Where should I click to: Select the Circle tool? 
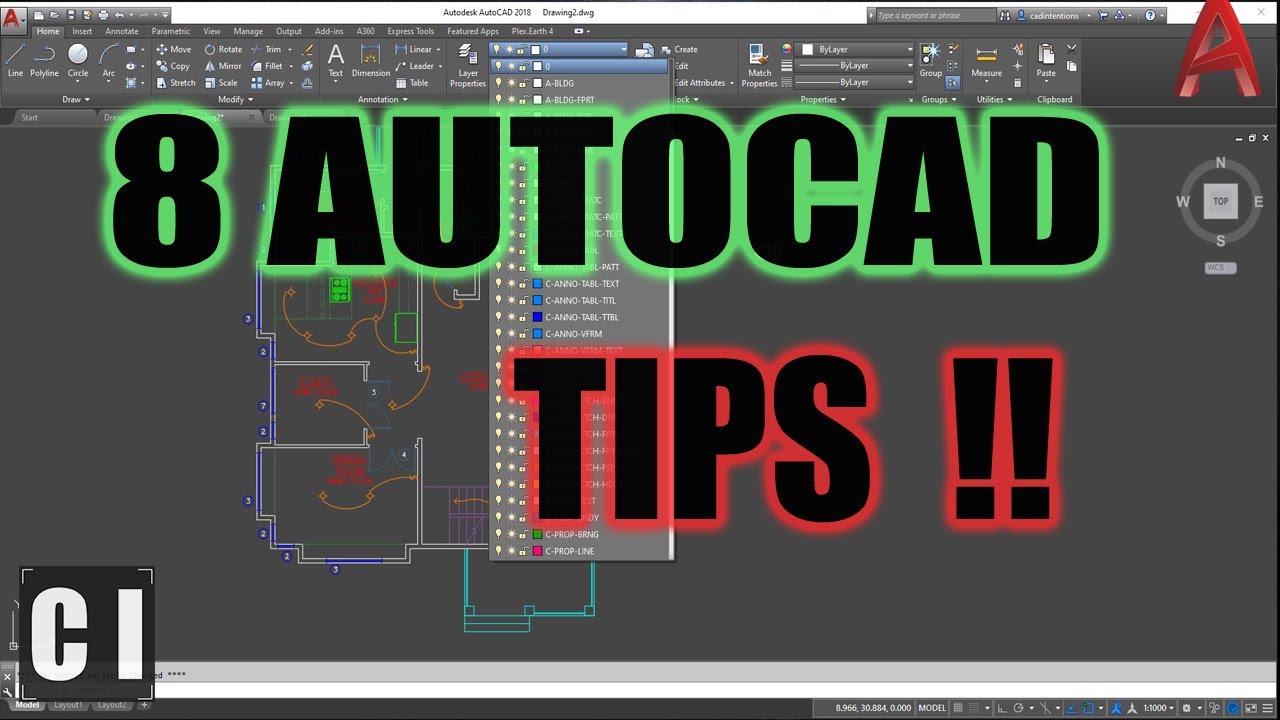pos(78,60)
